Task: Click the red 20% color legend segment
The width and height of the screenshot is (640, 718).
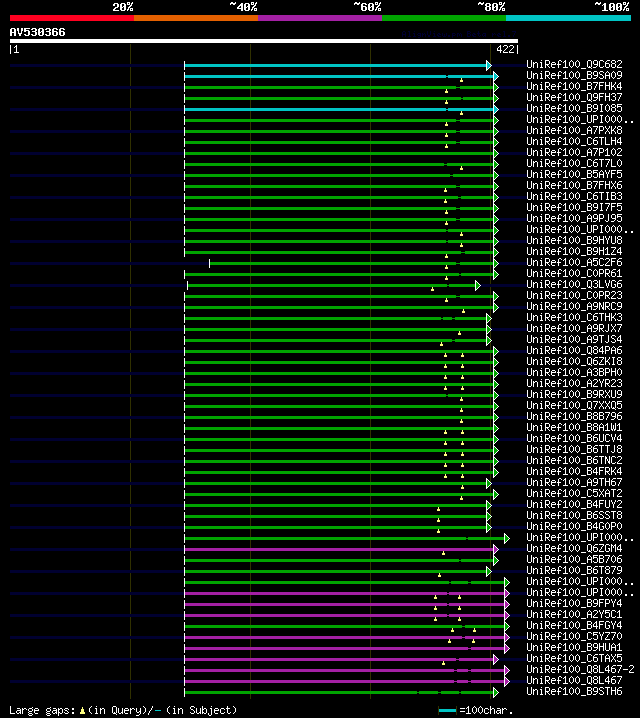Action: click(x=72, y=18)
